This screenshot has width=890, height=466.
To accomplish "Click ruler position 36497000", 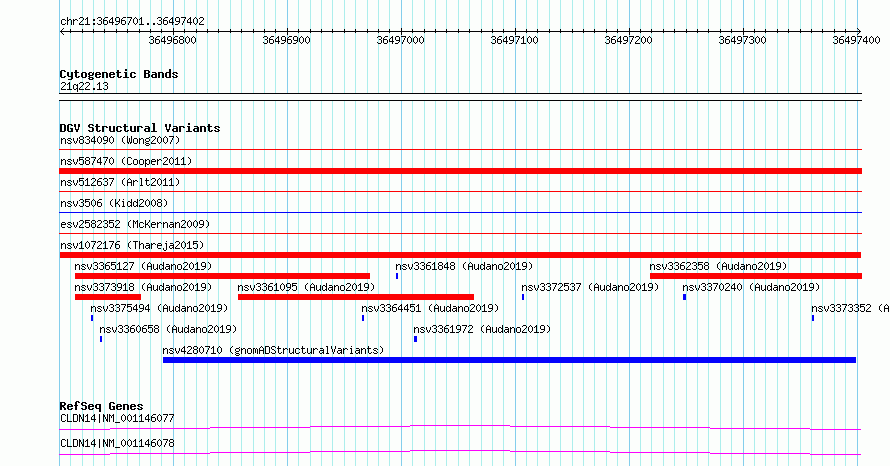I will click(401, 40).
